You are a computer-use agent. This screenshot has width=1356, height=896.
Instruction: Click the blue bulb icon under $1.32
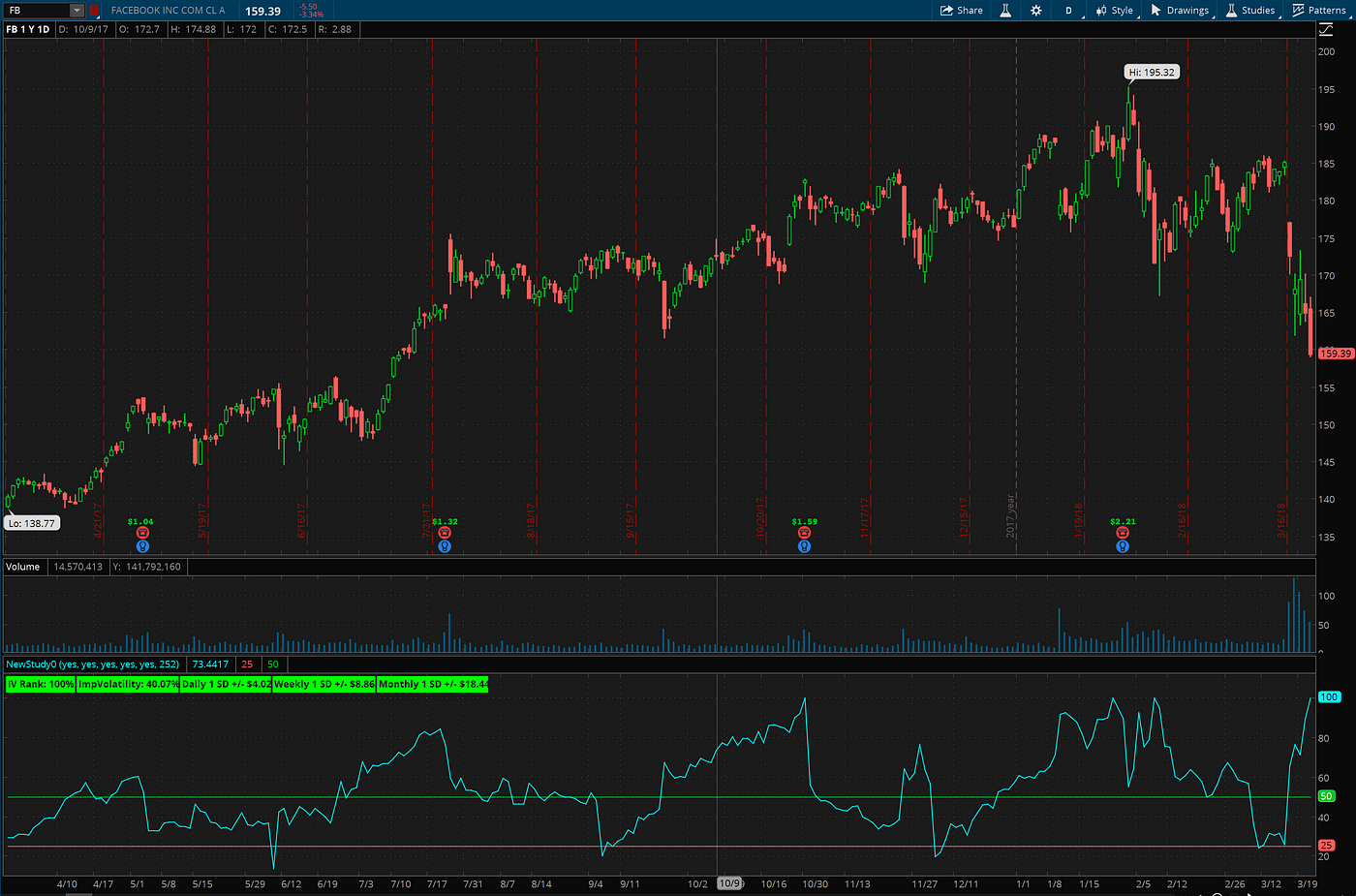(x=445, y=546)
